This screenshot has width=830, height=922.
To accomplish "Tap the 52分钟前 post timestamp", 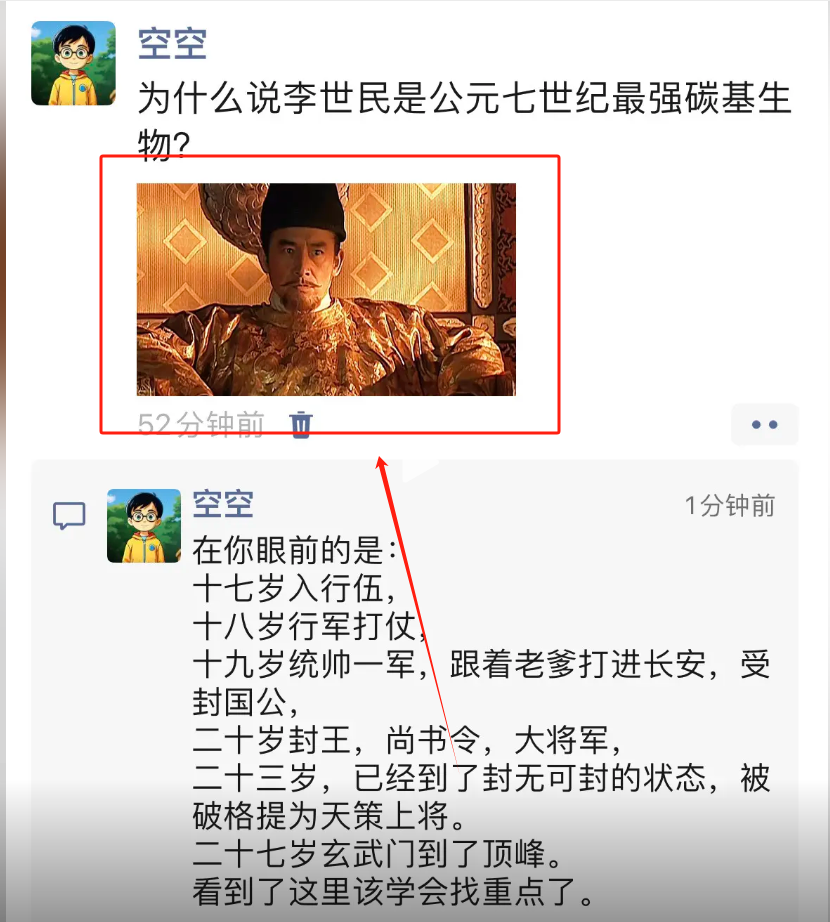I will tap(201, 425).
